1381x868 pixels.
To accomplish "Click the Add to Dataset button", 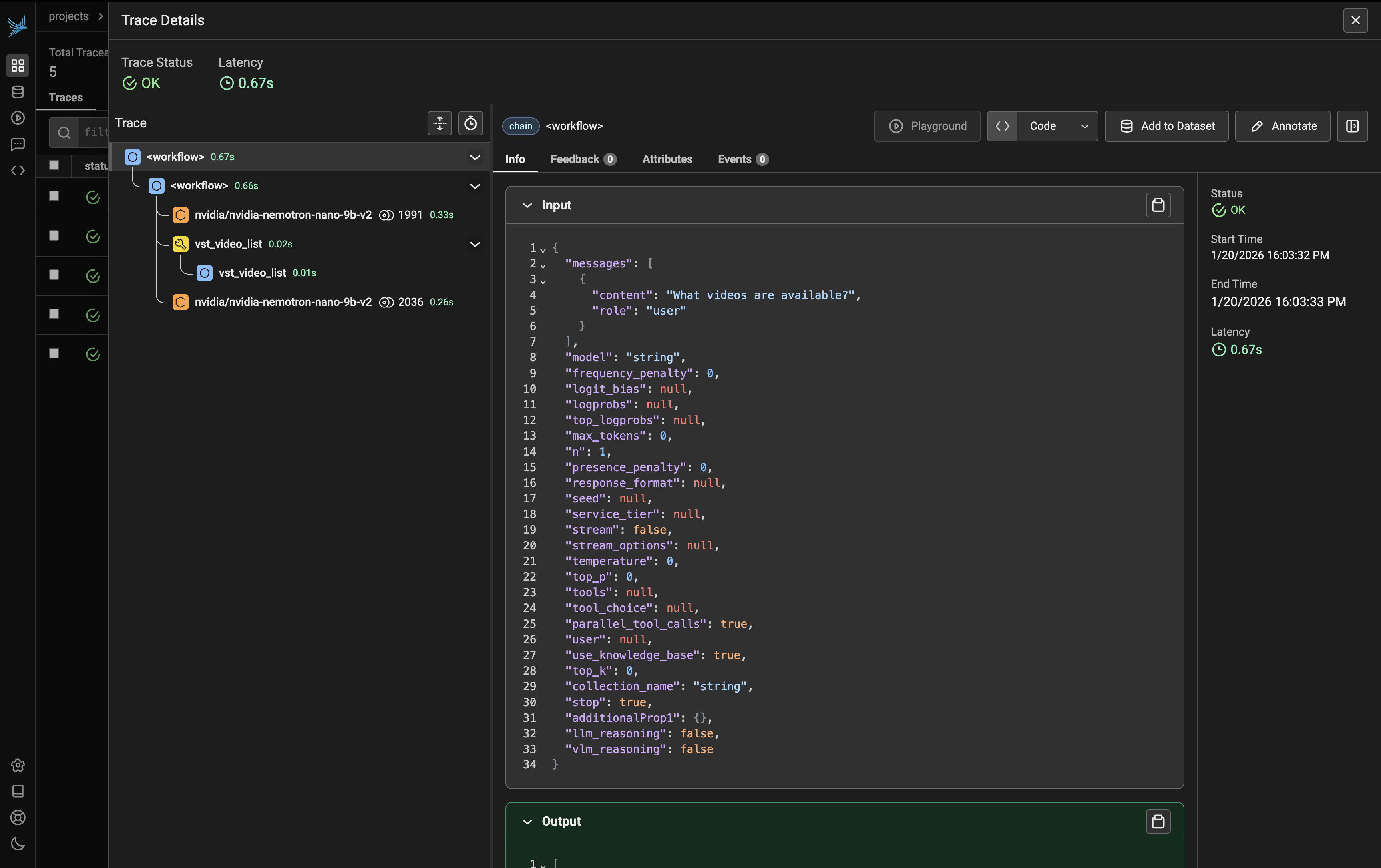I will [1166, 126].
